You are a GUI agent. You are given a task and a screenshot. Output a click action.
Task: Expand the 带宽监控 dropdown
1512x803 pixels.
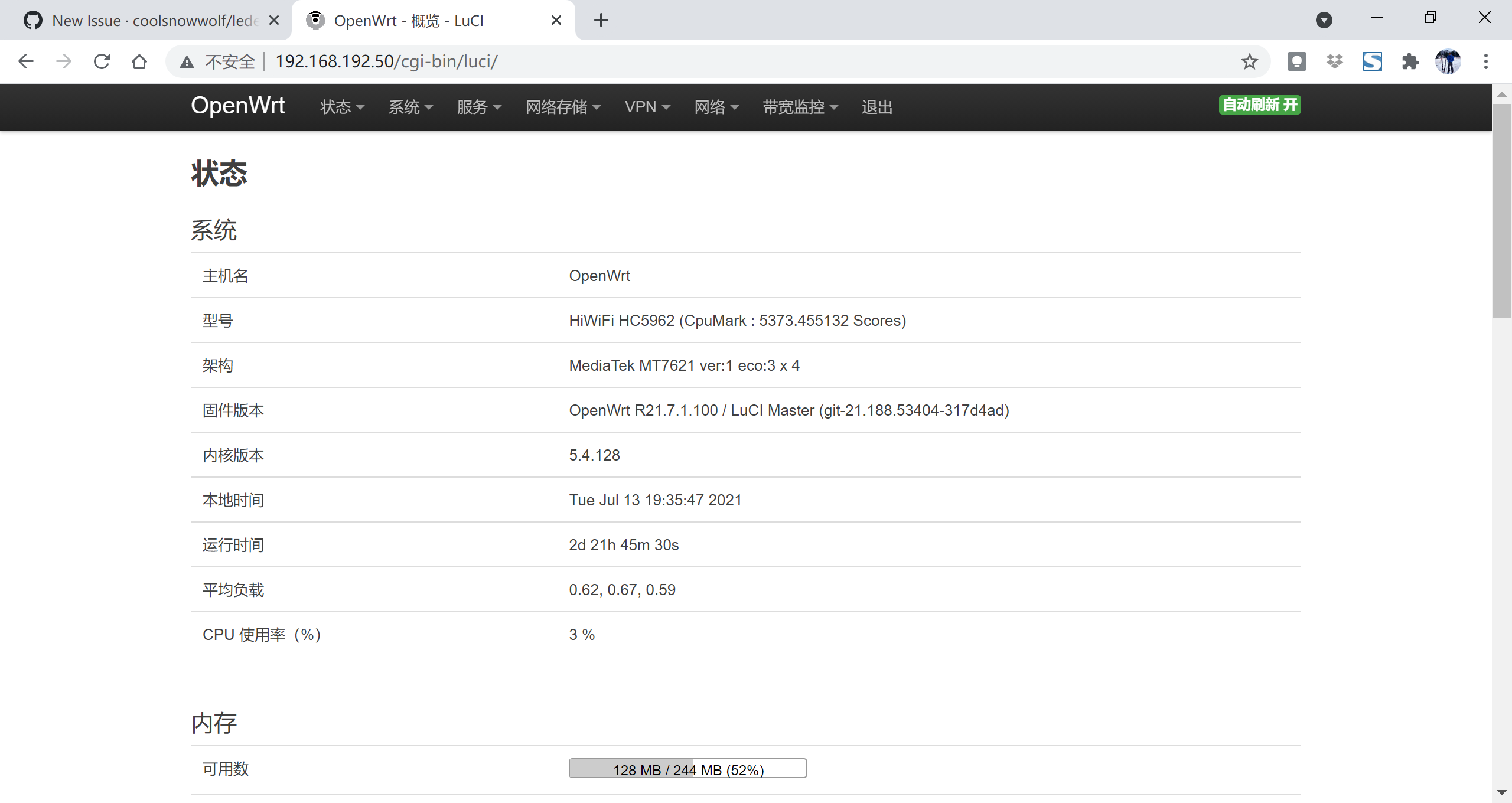pos(799,107)
